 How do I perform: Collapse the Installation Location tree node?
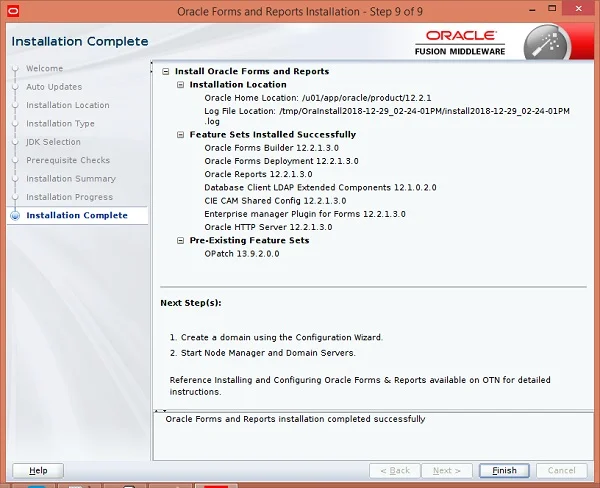tap(180, 85)
